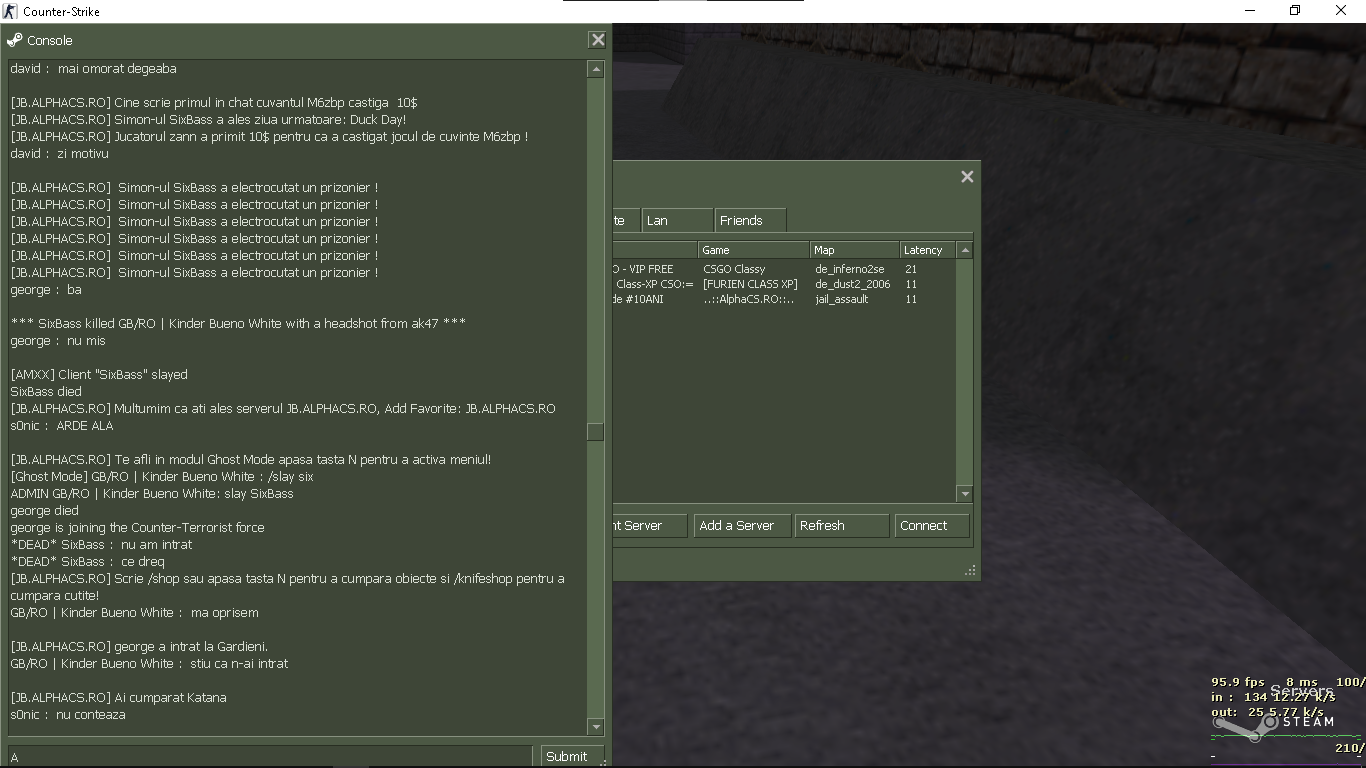Sort servers by Map column
This screenshot has width=1366, height=768.
(x=854, y=250)
